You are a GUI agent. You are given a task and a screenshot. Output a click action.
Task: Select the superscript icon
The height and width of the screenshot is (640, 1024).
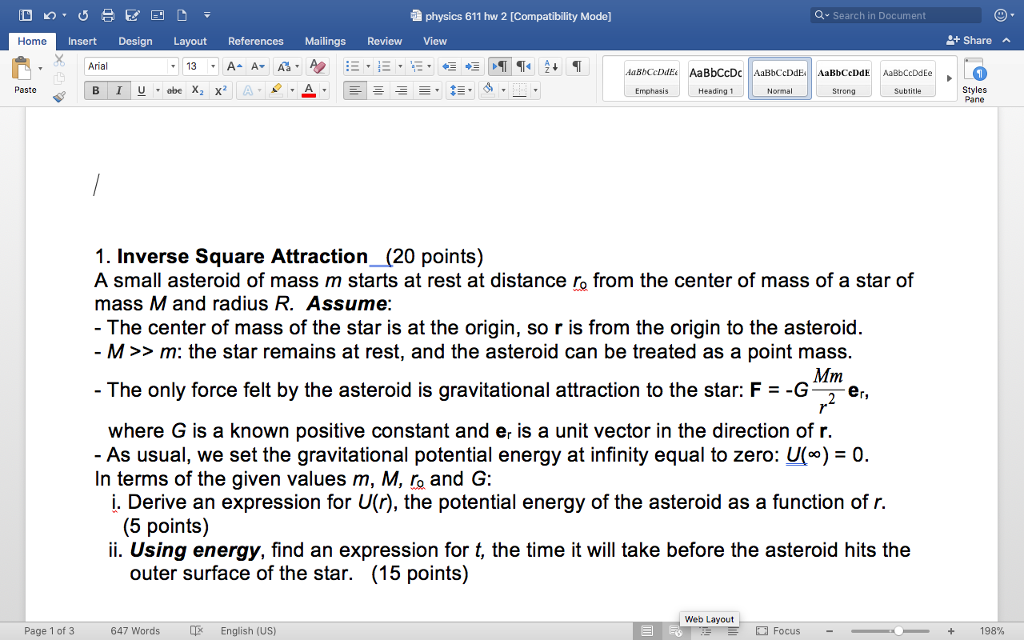(x=222, y=90)
